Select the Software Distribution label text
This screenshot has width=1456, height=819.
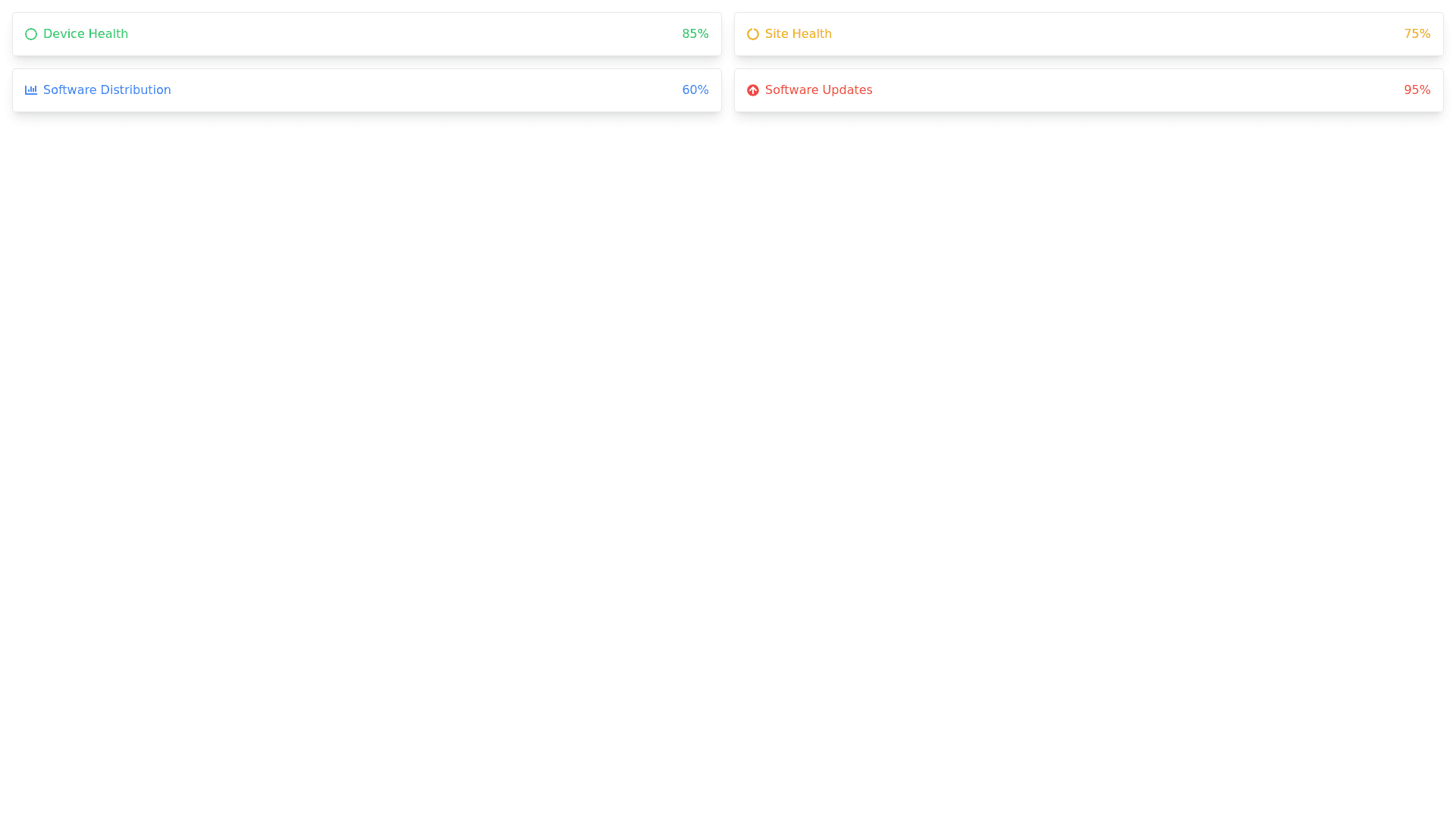(106, 90)
